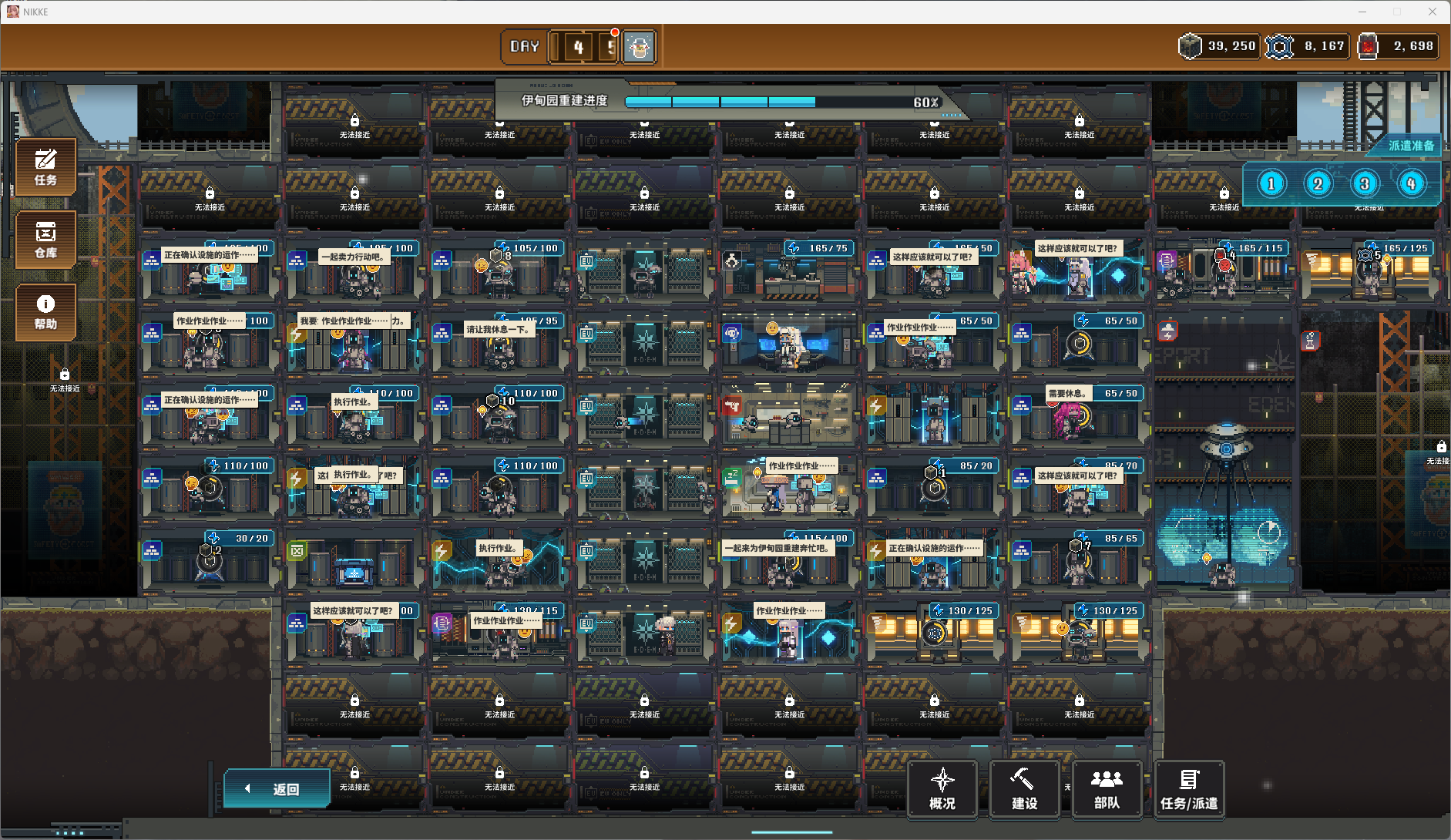Click the commander portrait beside DAY counter

tap(639, 47)
